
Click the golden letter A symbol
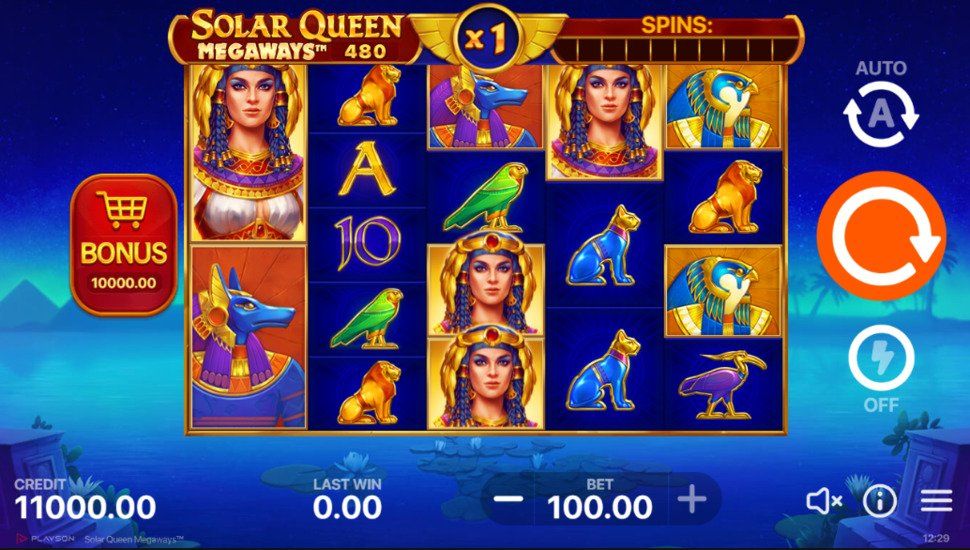367,168
